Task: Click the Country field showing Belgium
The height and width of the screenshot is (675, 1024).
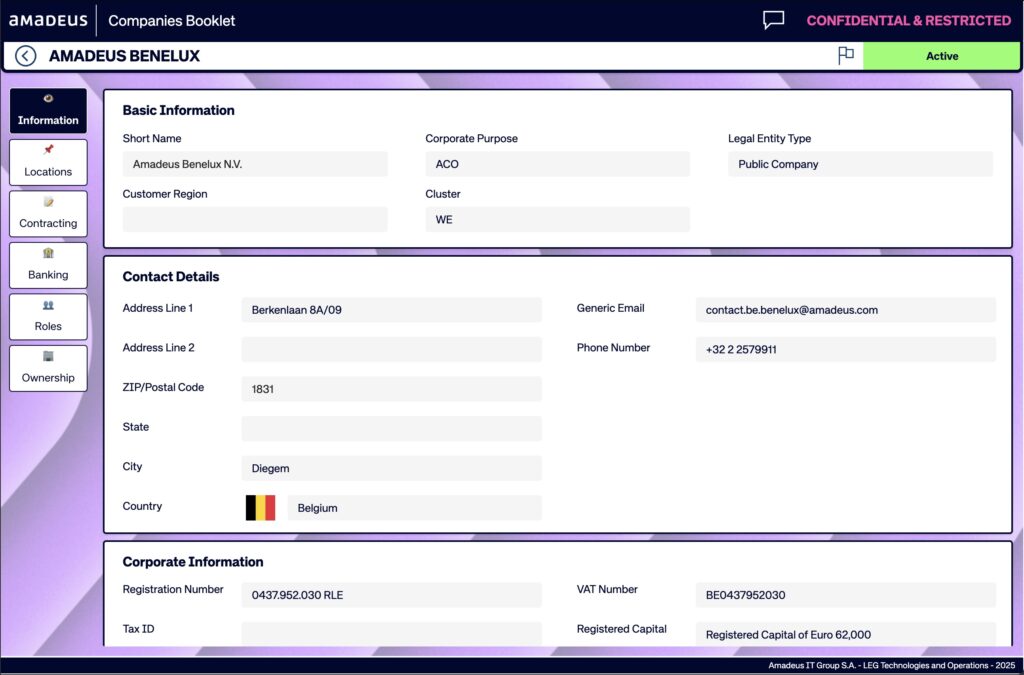Action: coord(414,508)
